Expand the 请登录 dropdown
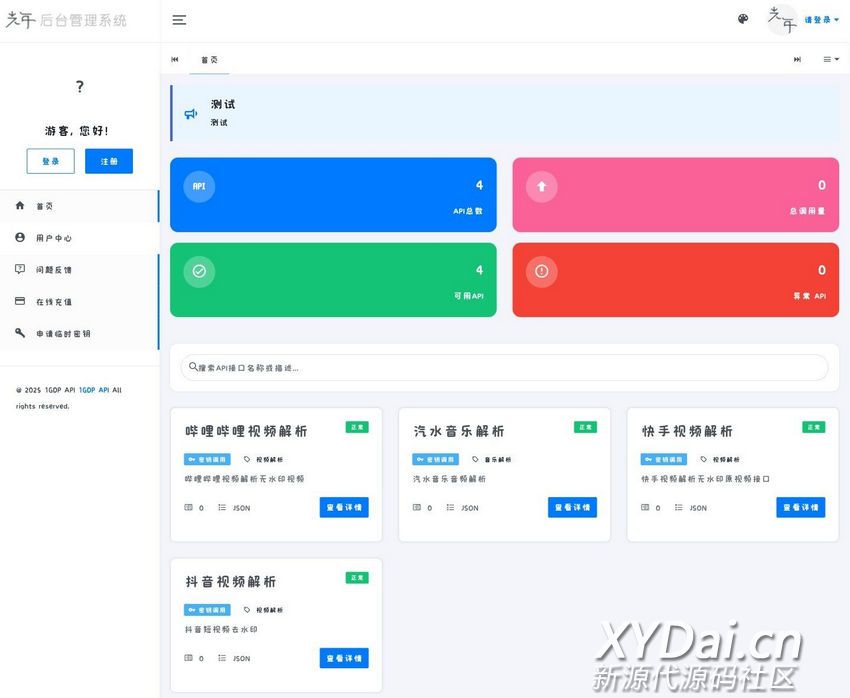 pyautogui.click(x=821, y=20)
